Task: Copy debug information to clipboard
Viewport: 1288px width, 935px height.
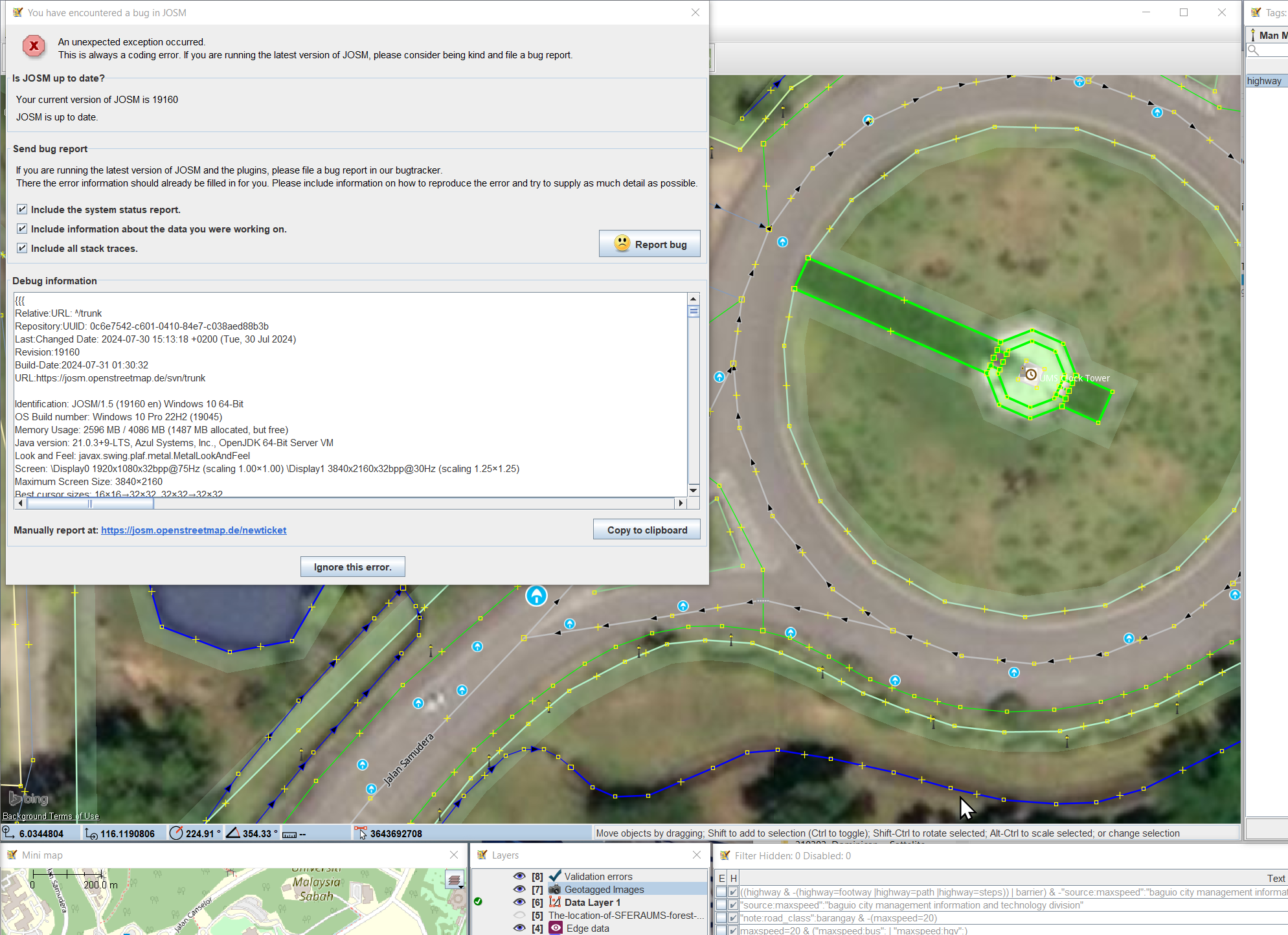Action: point(647,530)
